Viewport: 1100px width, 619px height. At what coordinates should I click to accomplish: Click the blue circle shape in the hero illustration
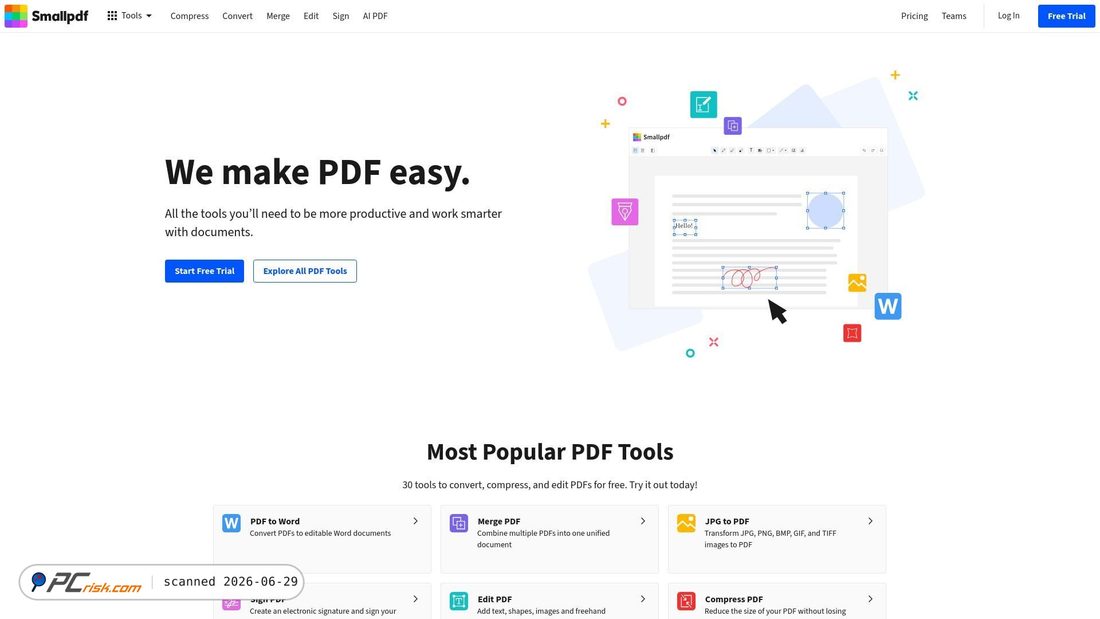coord(825,210)
